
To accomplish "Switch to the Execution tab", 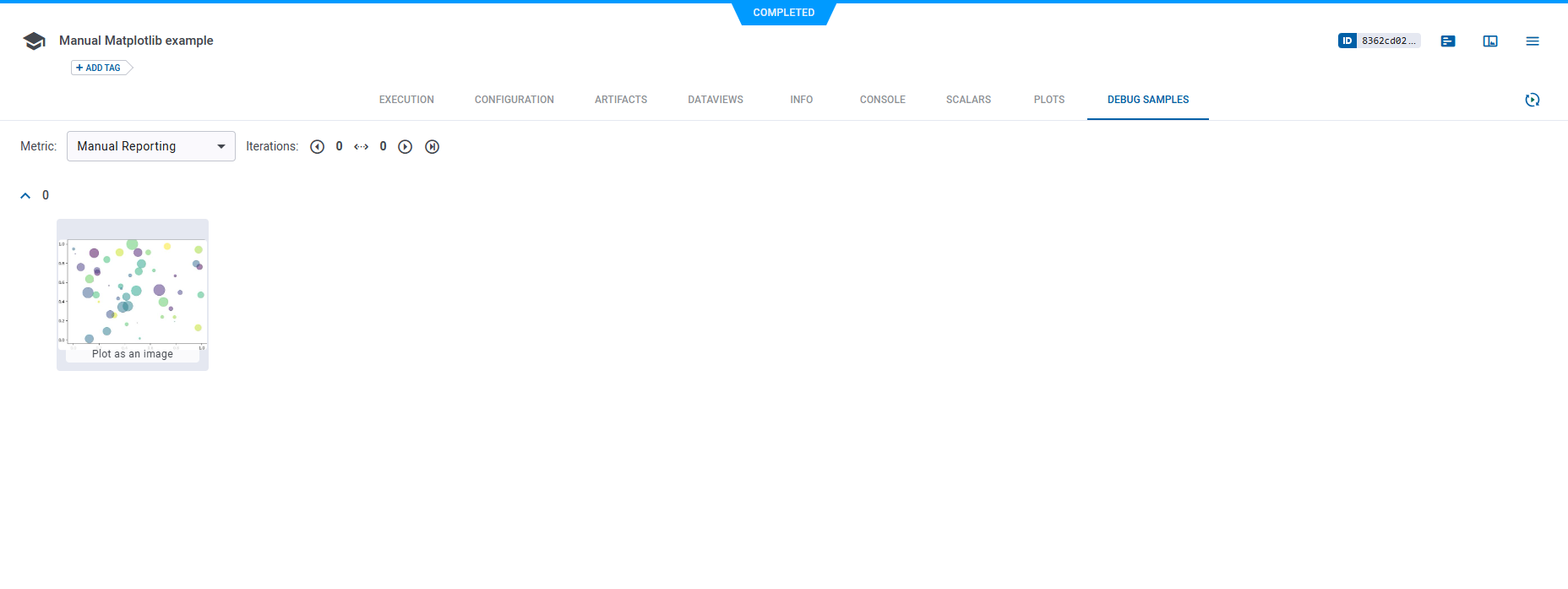I will point(406,100).
